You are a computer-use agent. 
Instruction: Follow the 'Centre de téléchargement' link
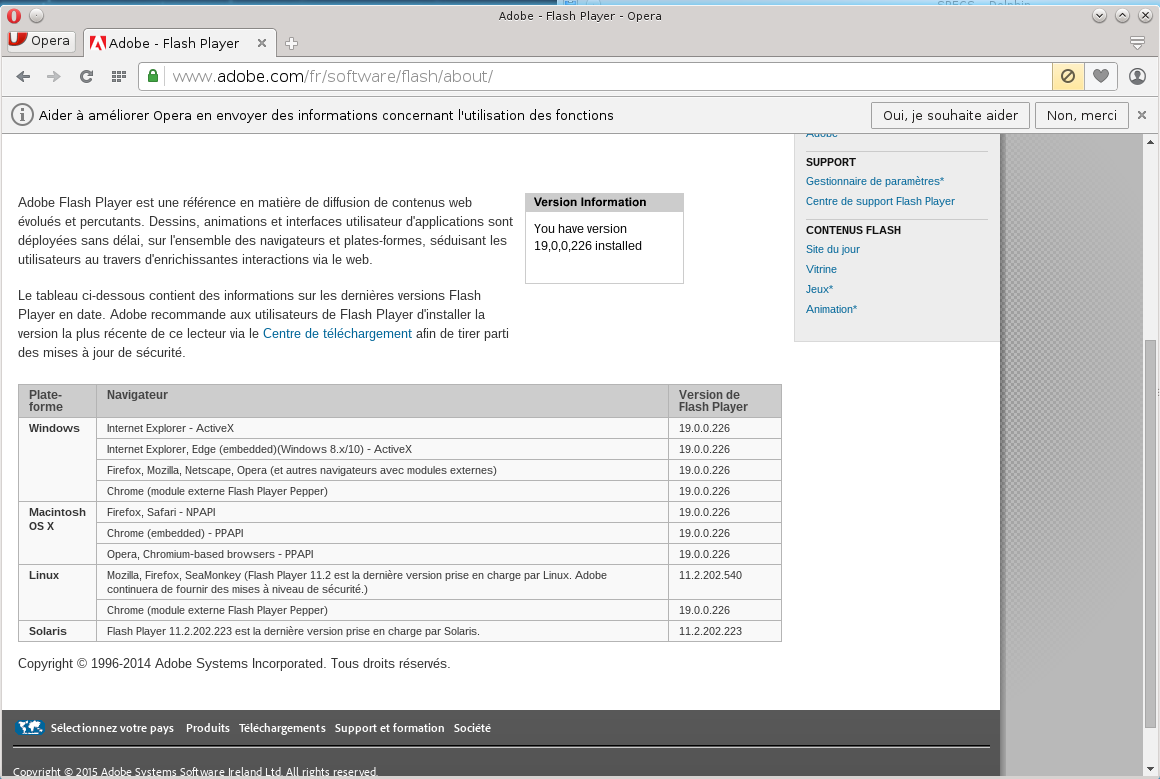pos(337,334)
